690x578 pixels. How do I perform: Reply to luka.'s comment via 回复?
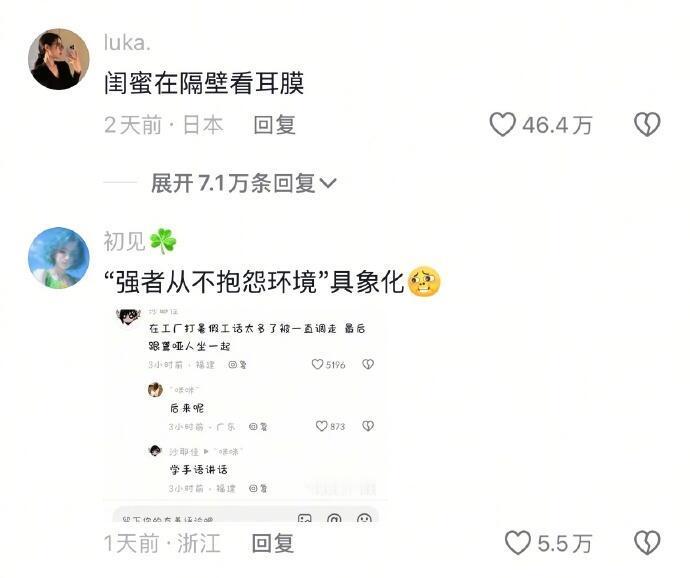point(274,125)
